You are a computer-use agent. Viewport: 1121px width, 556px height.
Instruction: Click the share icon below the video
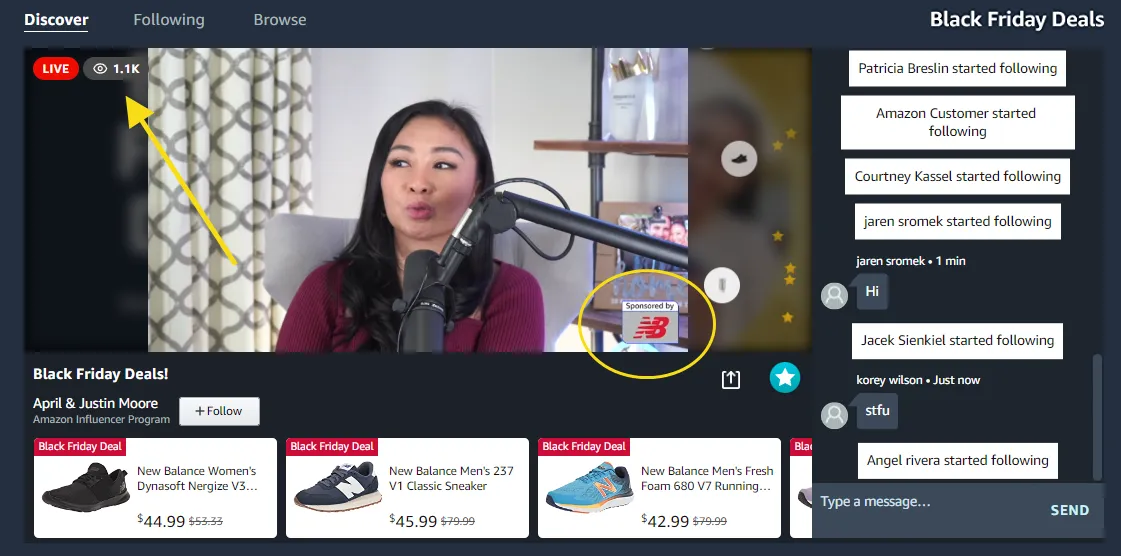[731, 379]
